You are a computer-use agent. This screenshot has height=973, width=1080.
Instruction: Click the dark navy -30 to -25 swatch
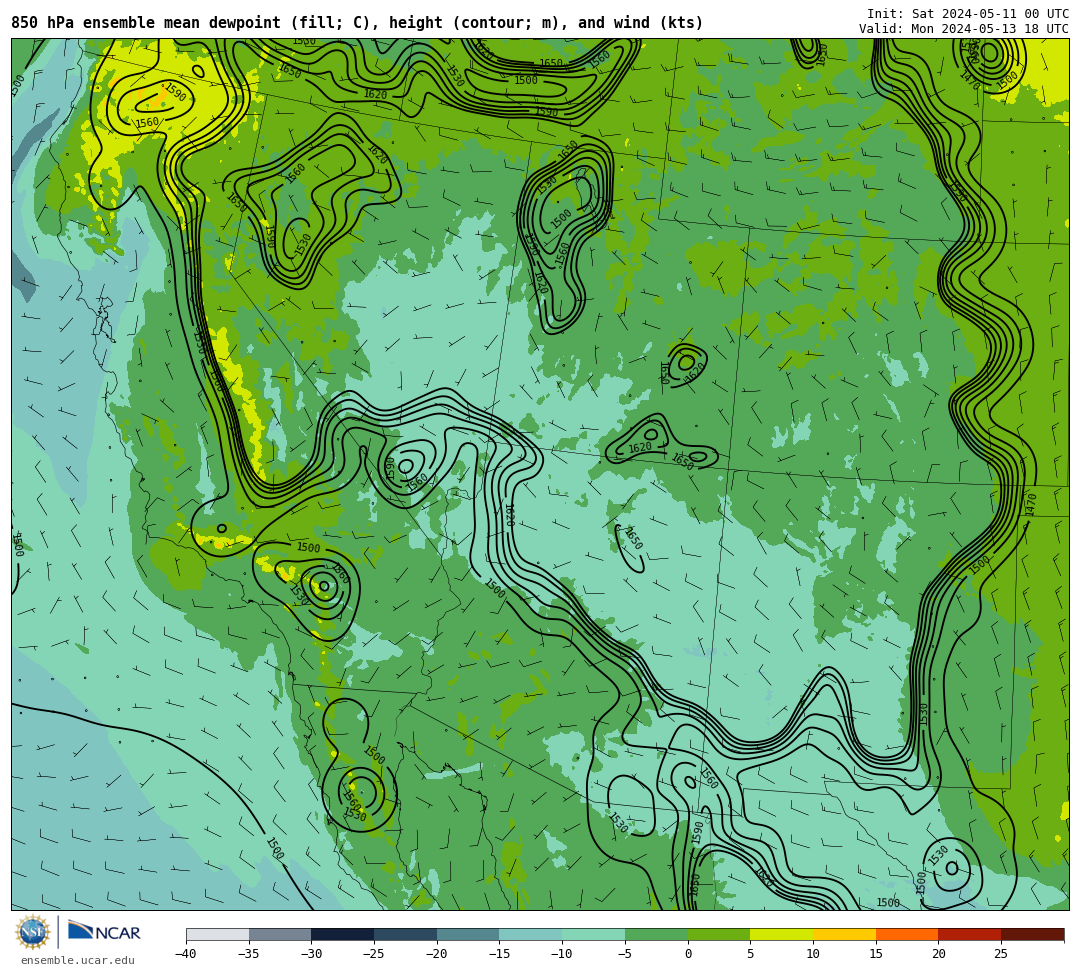(x=343, y=934)
